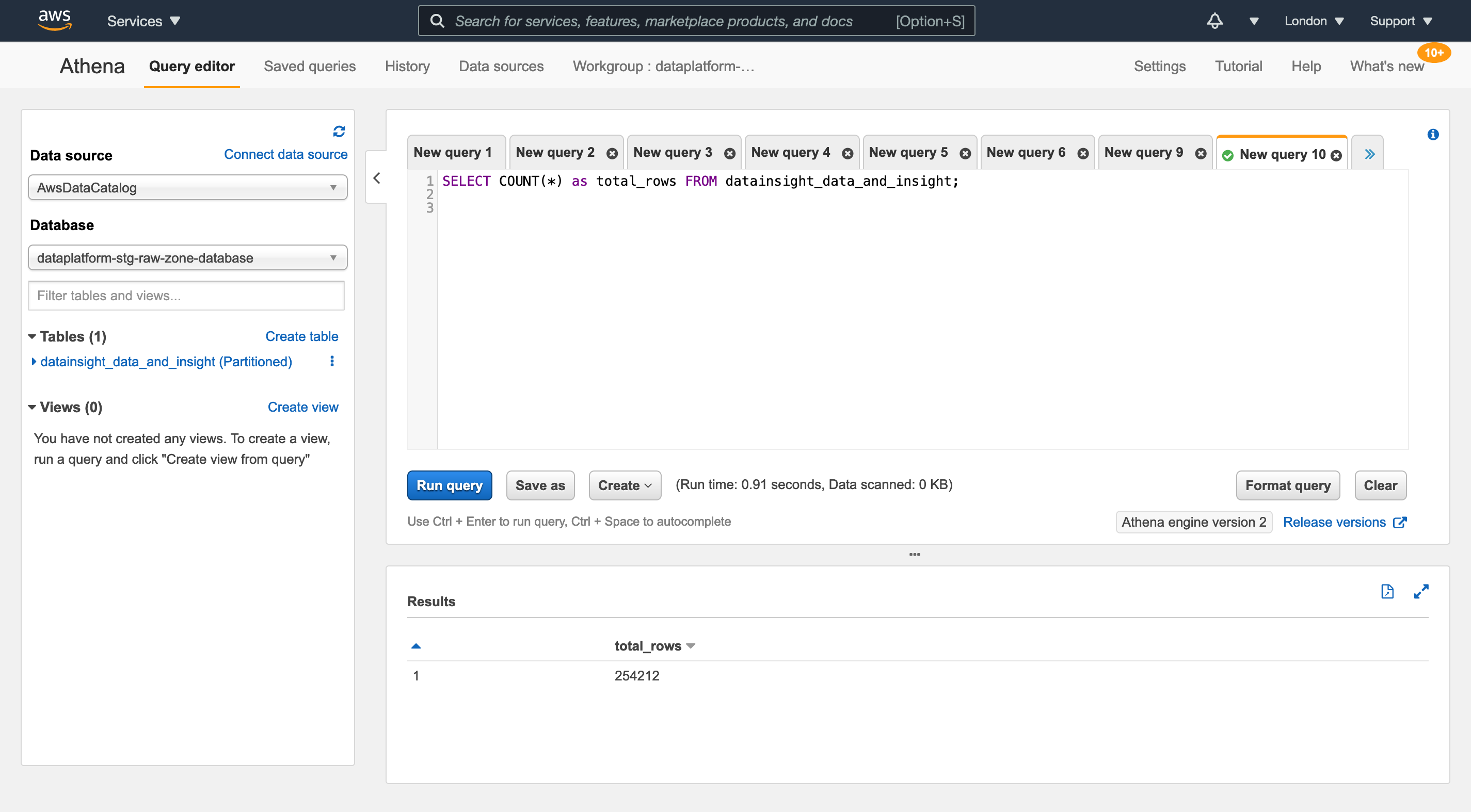This screenshot has height=812, width=1471.
Task: Open table options three-dot menu
Action: [332, 361]
